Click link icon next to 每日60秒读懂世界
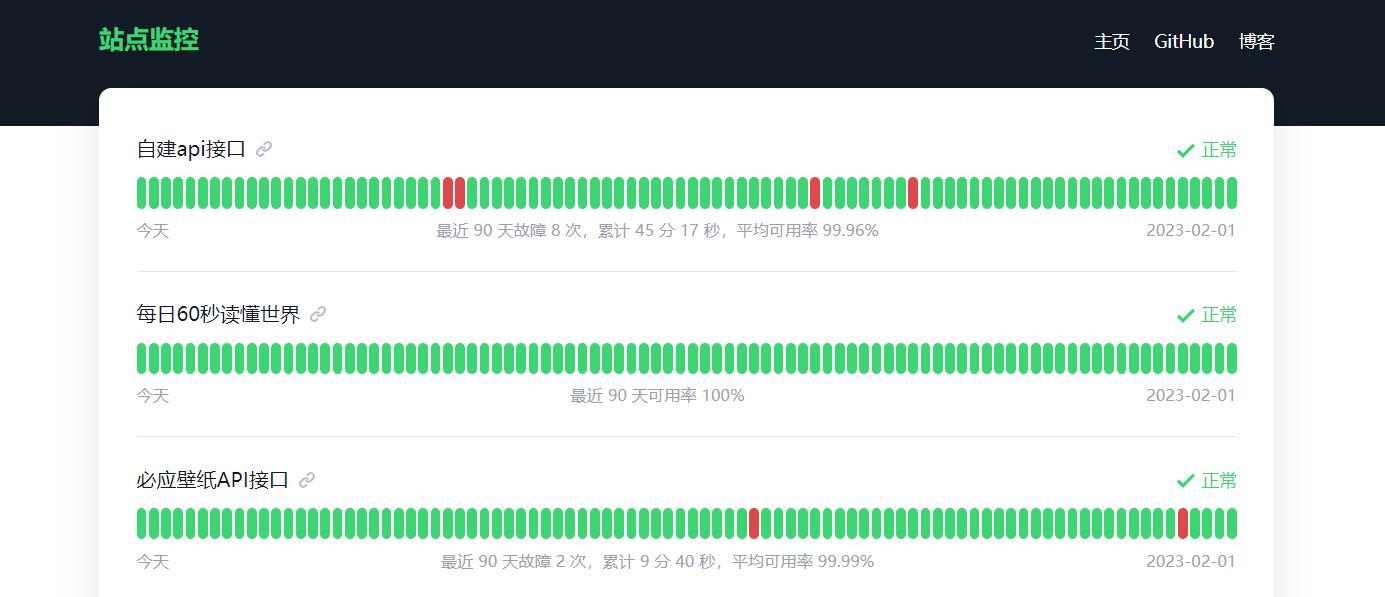1385x597 pixels. pos(318,314)
